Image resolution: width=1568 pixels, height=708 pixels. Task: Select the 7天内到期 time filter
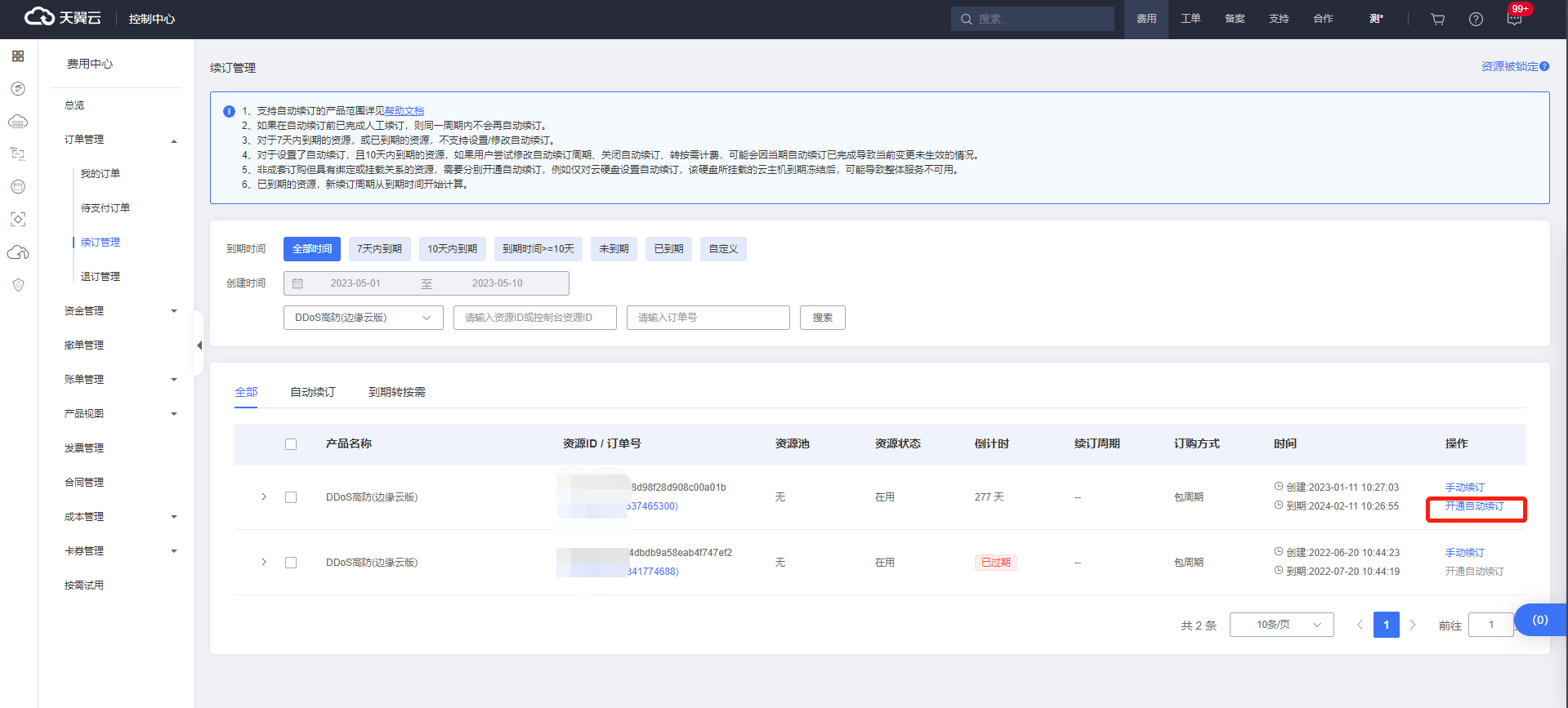tap(379, 249)
